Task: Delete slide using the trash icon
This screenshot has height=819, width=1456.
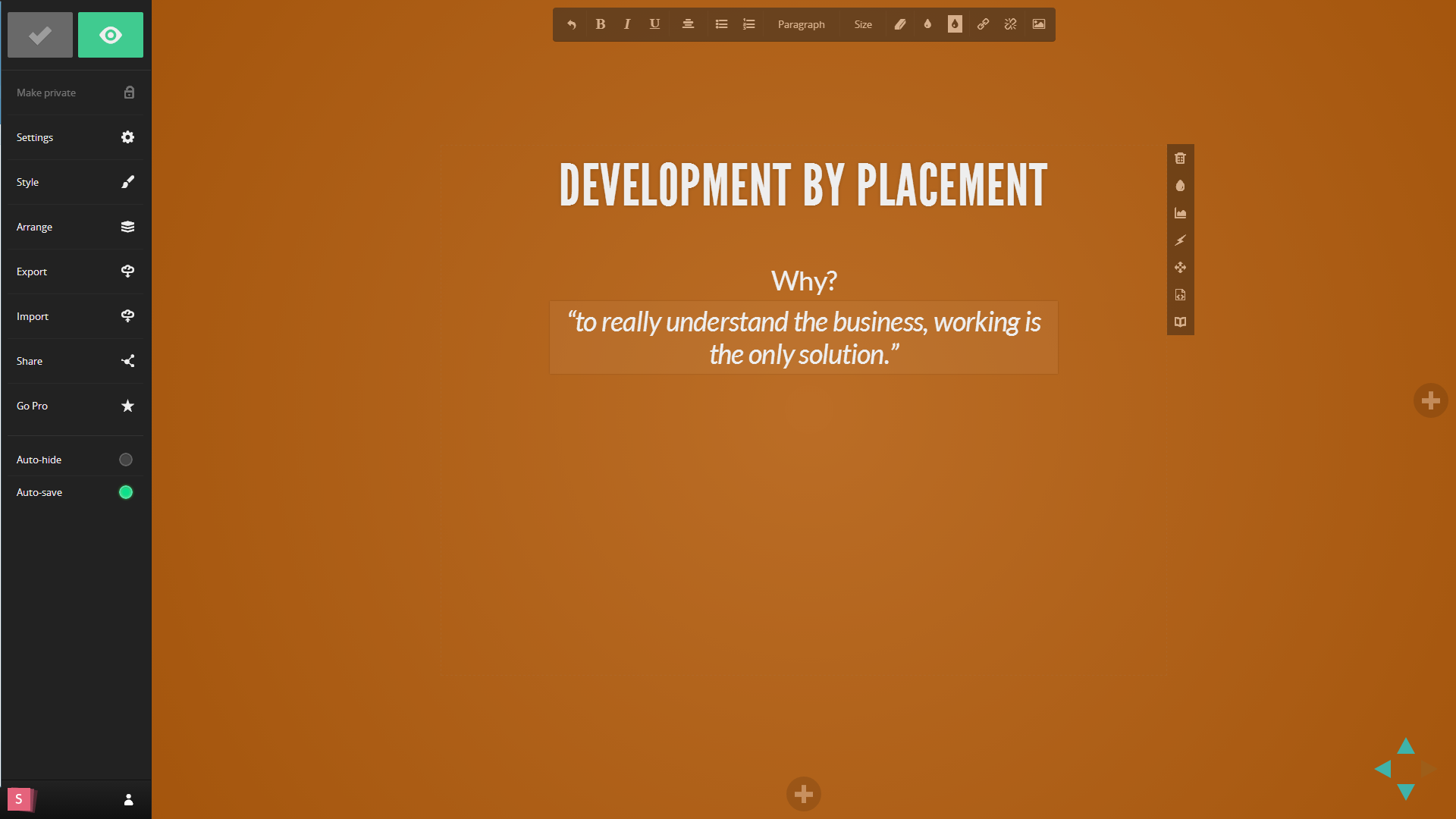Action: [1180, 158]
